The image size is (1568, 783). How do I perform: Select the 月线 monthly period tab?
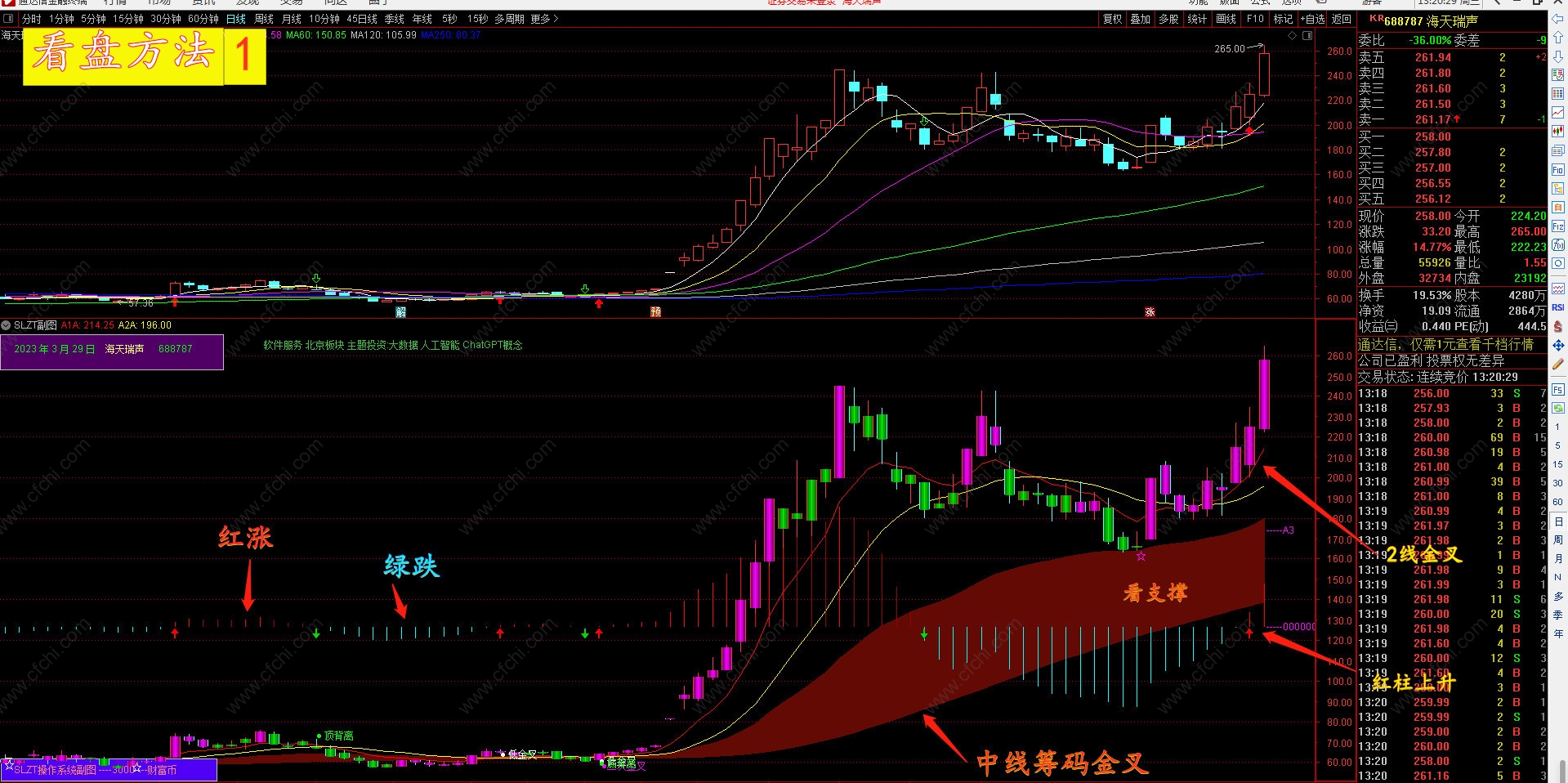(292, 19)
